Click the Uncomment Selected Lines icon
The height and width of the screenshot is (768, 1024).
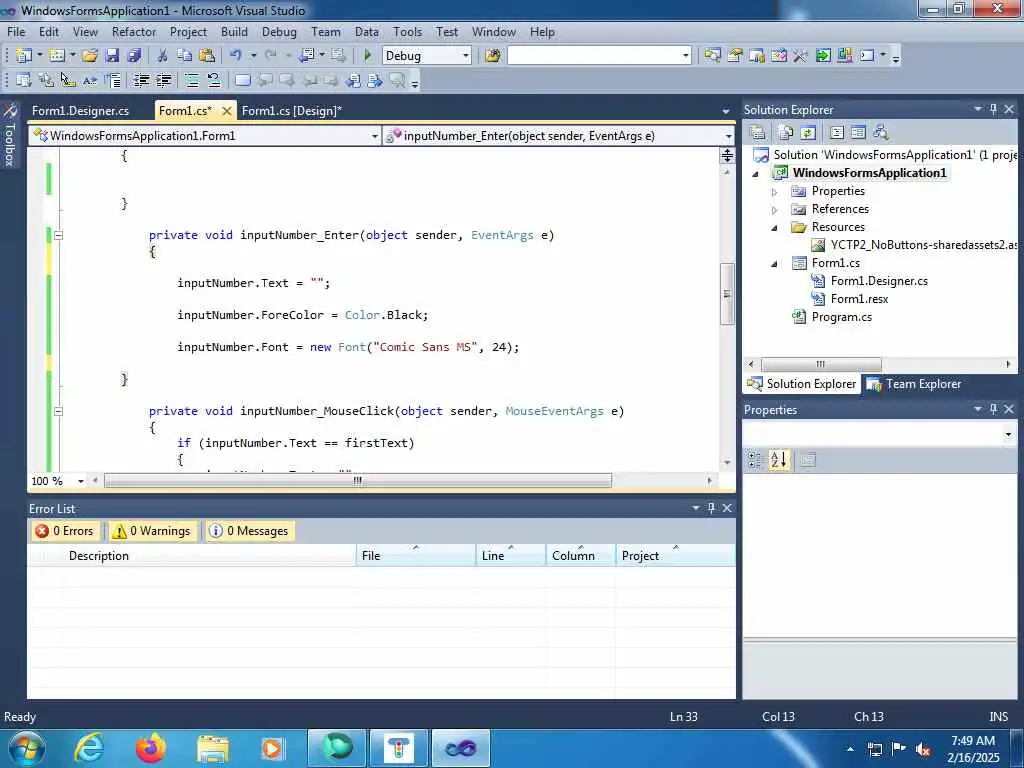214,80
